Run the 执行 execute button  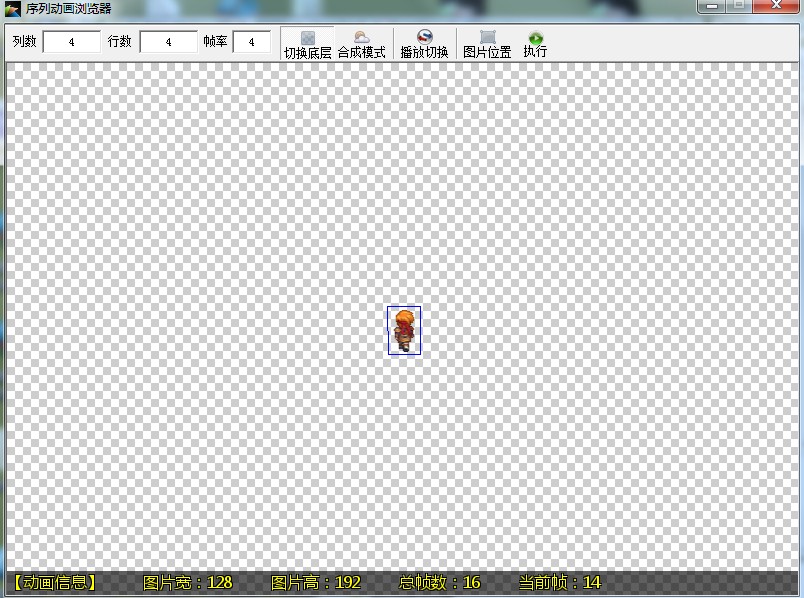tap(535, 44)
